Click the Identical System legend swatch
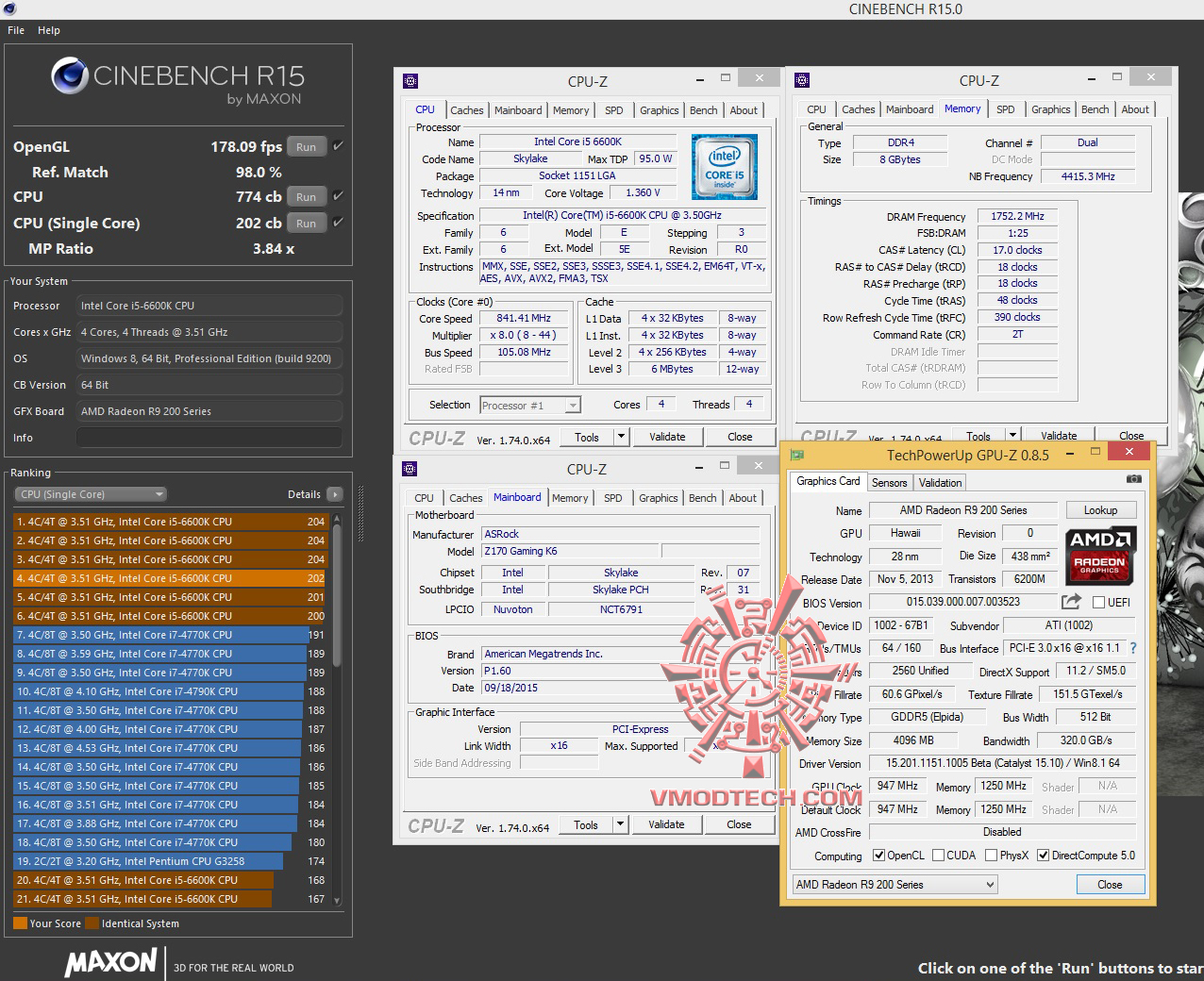 tap(92, 923)
